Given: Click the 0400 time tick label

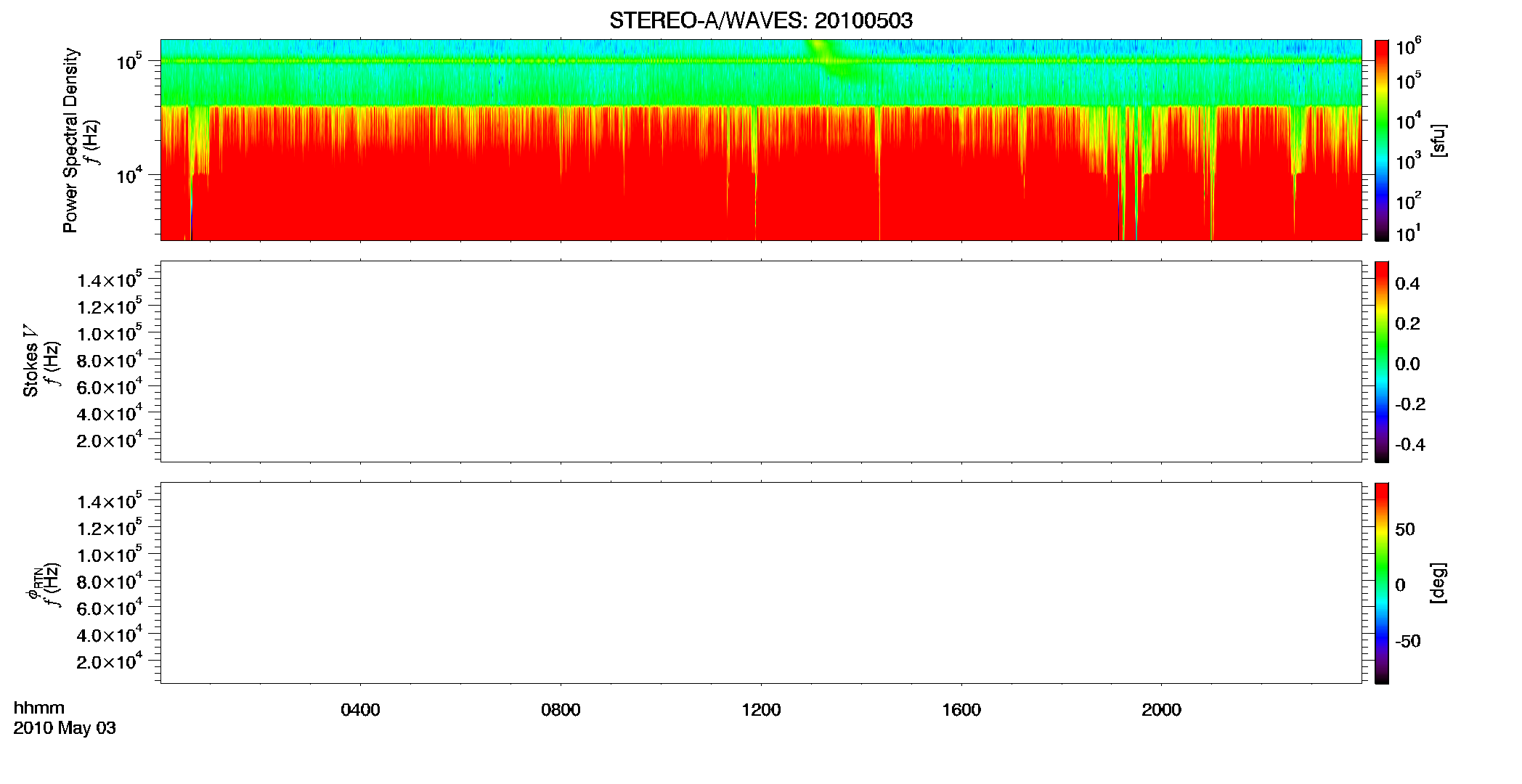Looking at the screenshot, I should point(360,710).
